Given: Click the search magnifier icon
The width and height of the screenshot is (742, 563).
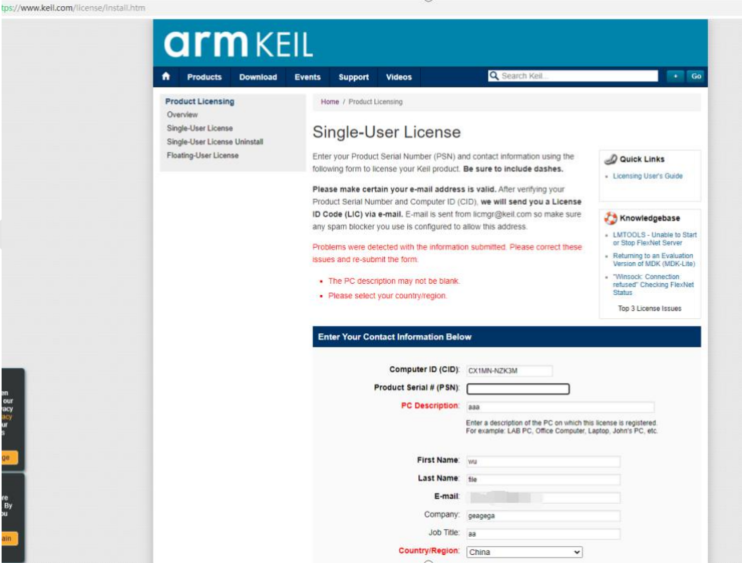Looking at the screenshot, I should tap(494, 76).
